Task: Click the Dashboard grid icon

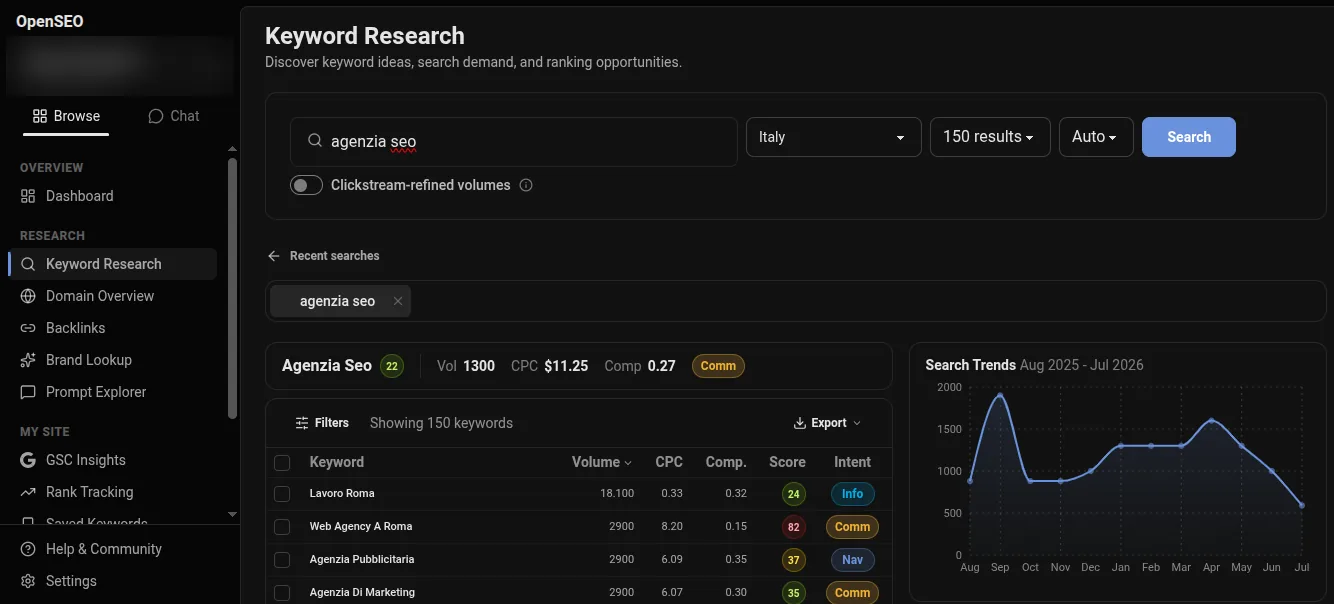Action: click(x=28, y=196)
